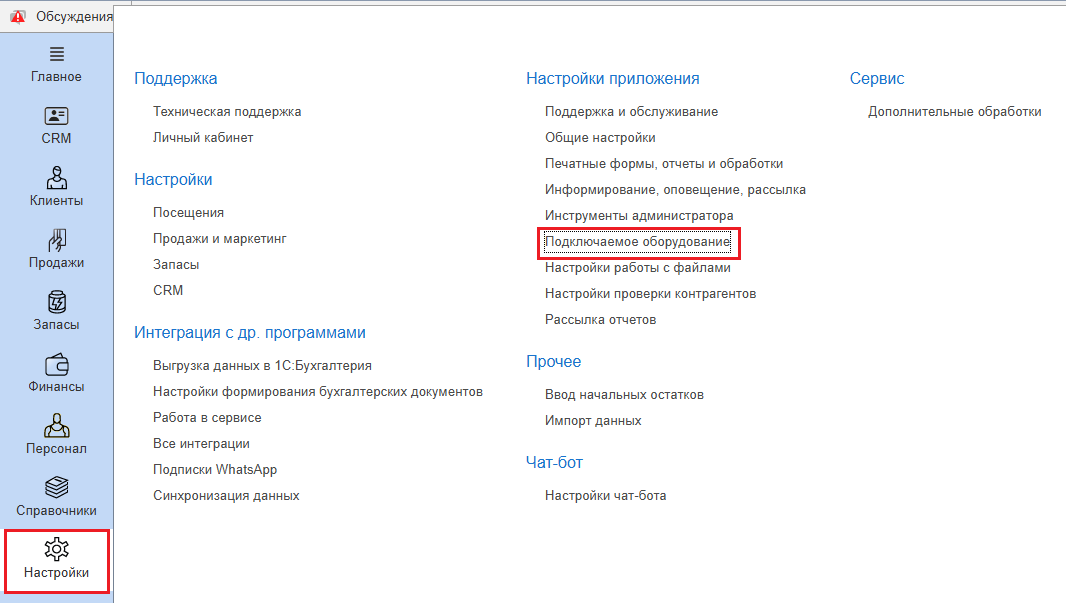Open Личный кабинет
1066x603 pixels.
tap(203, 137)
